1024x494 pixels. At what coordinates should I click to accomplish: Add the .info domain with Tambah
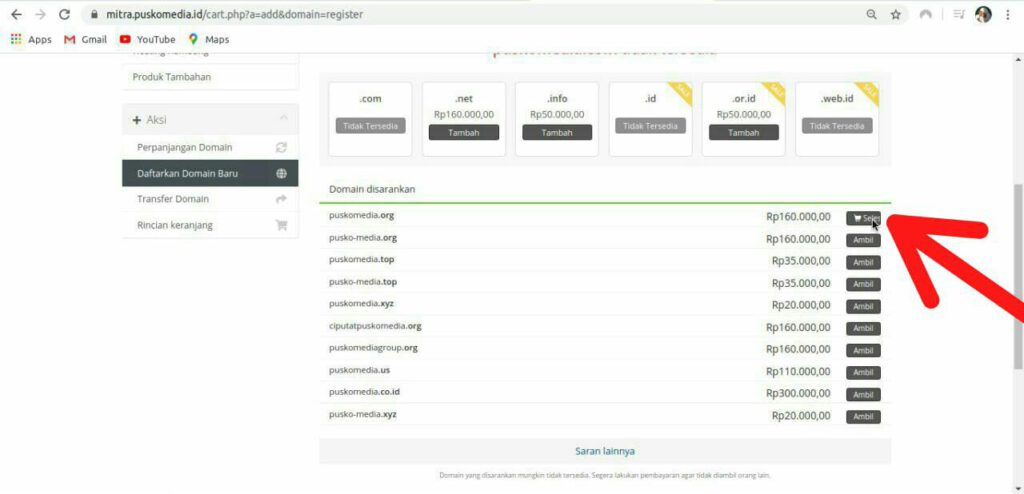click(x=557, y=133)
